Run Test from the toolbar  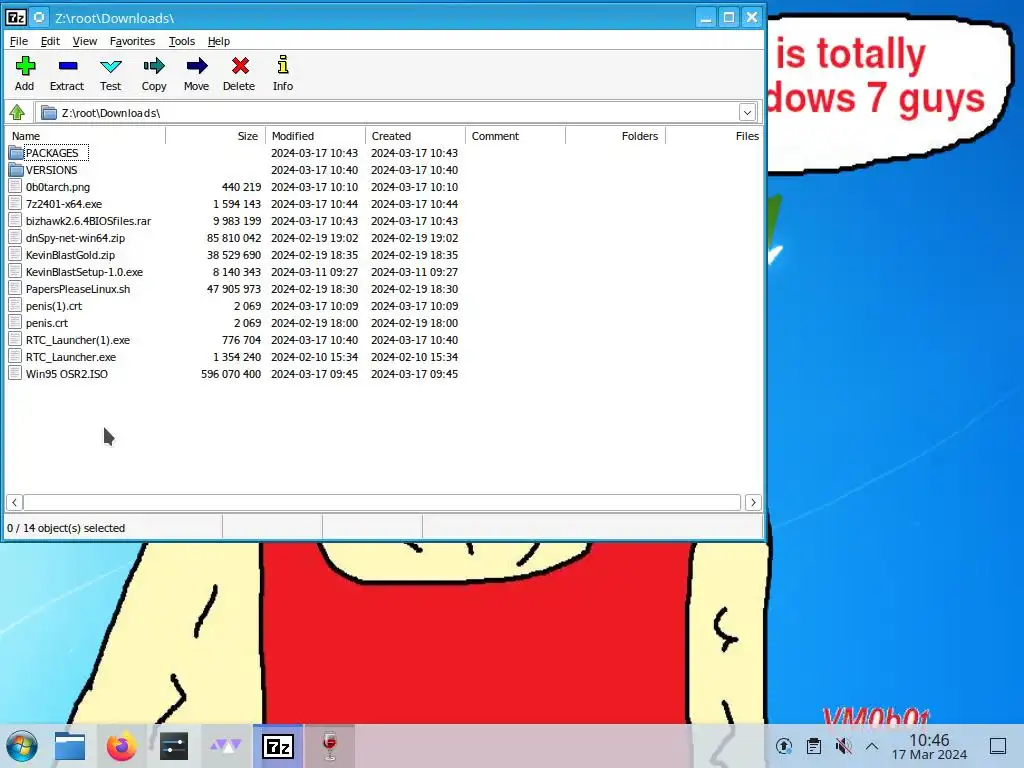click(110, 73)
